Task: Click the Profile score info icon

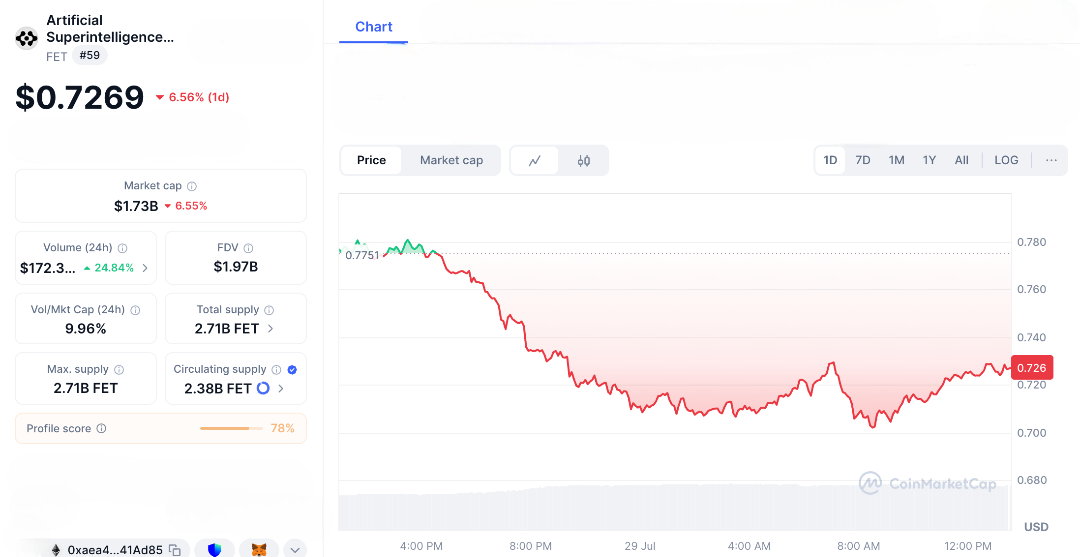Action: [101, 428]
